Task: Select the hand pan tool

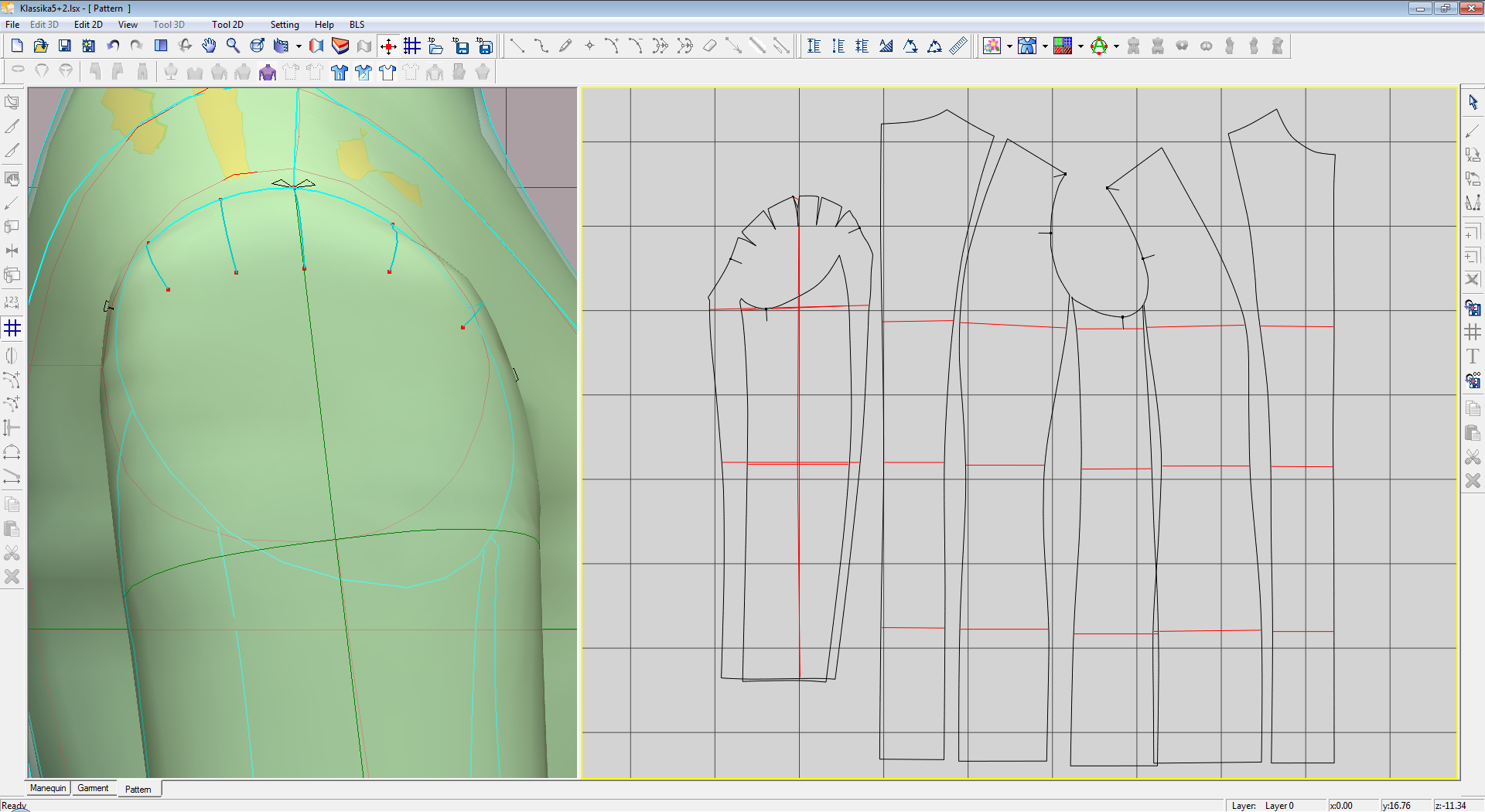Action: point(209,46)
